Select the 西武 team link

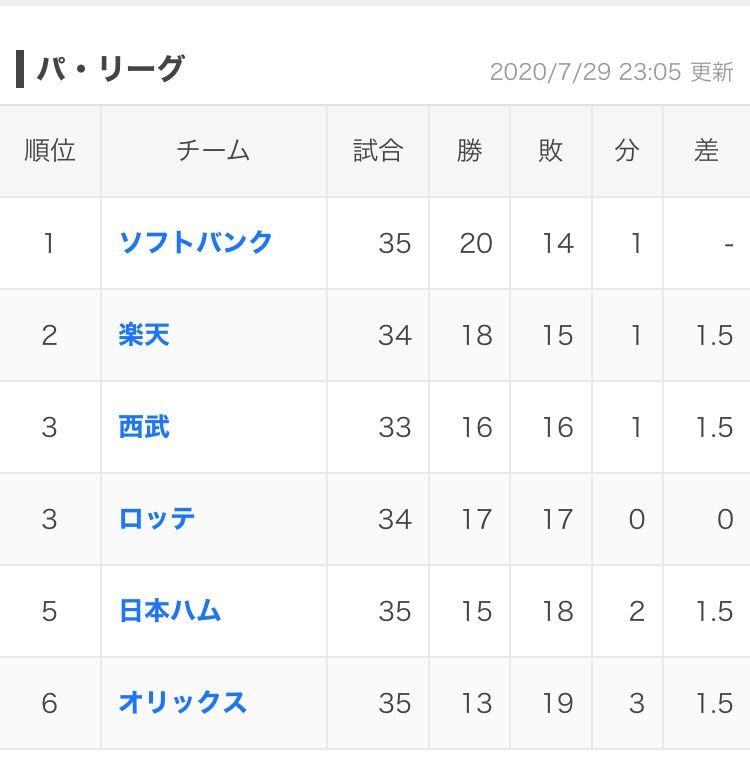[x=144, y=427]
